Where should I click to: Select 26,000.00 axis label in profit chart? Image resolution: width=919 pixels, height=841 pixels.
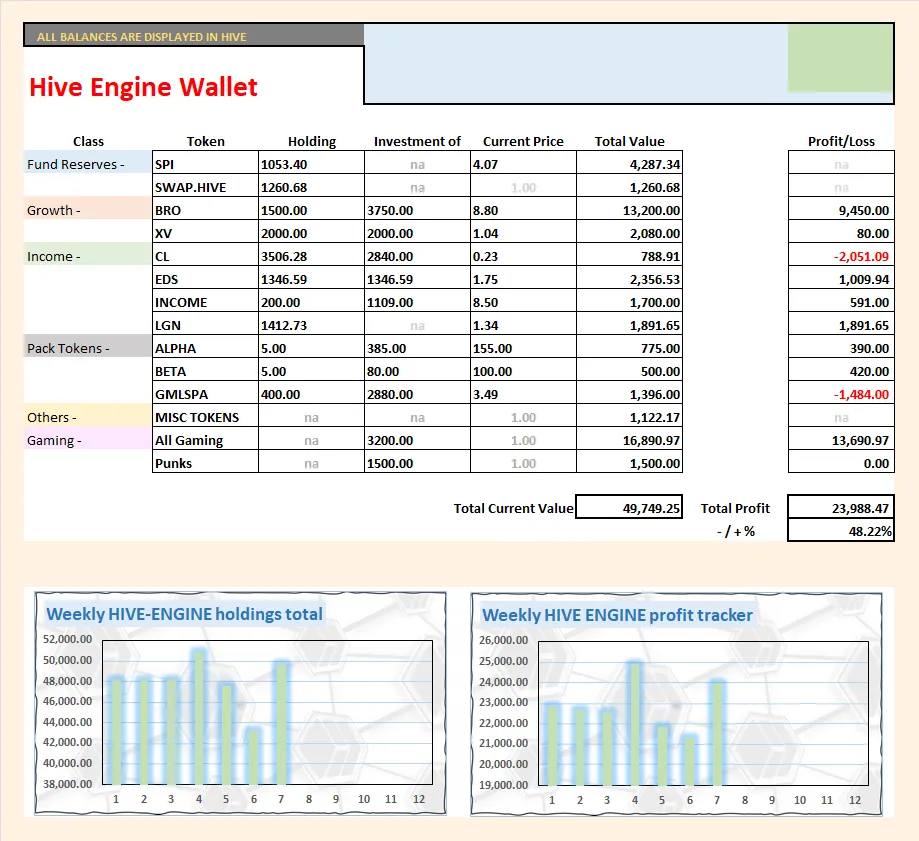(503, 640)
